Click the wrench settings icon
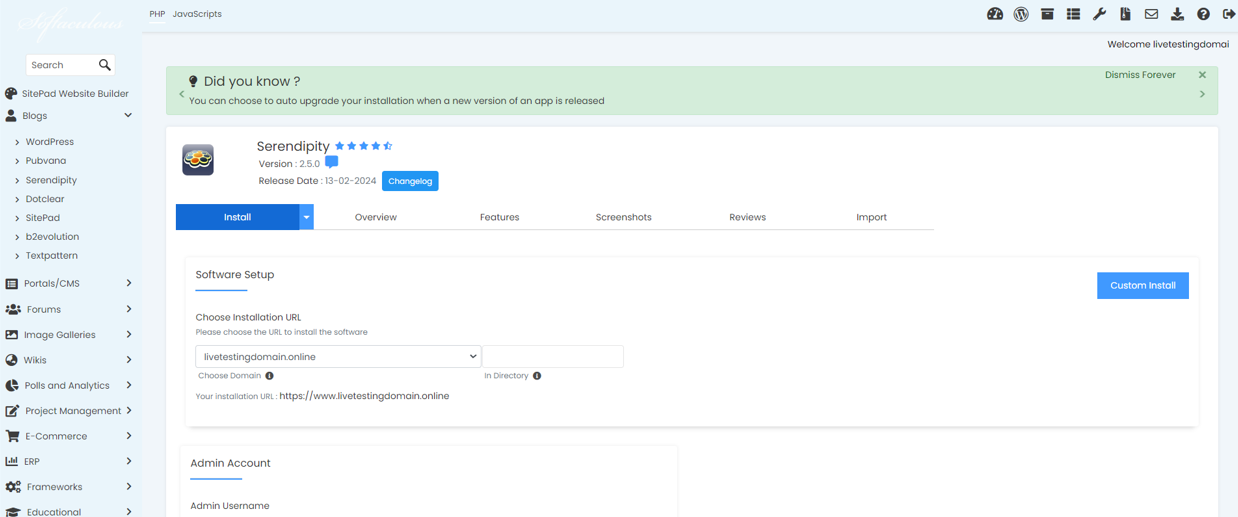Image resolution: width=1238 pixels, height=517 pixels. click(x=1099, y=14)
